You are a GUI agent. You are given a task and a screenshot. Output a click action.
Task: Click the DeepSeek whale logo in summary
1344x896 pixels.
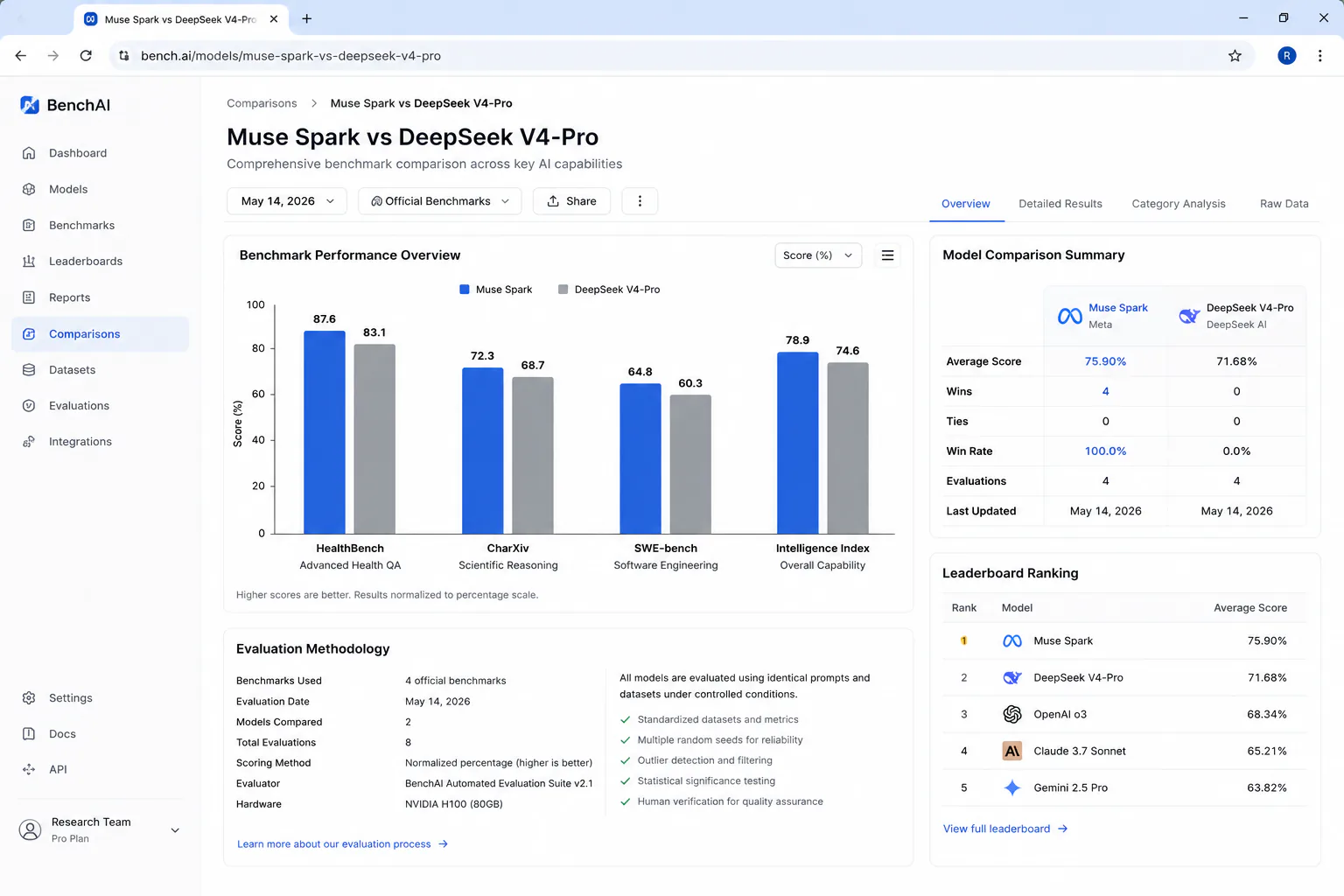(1188, 316)
